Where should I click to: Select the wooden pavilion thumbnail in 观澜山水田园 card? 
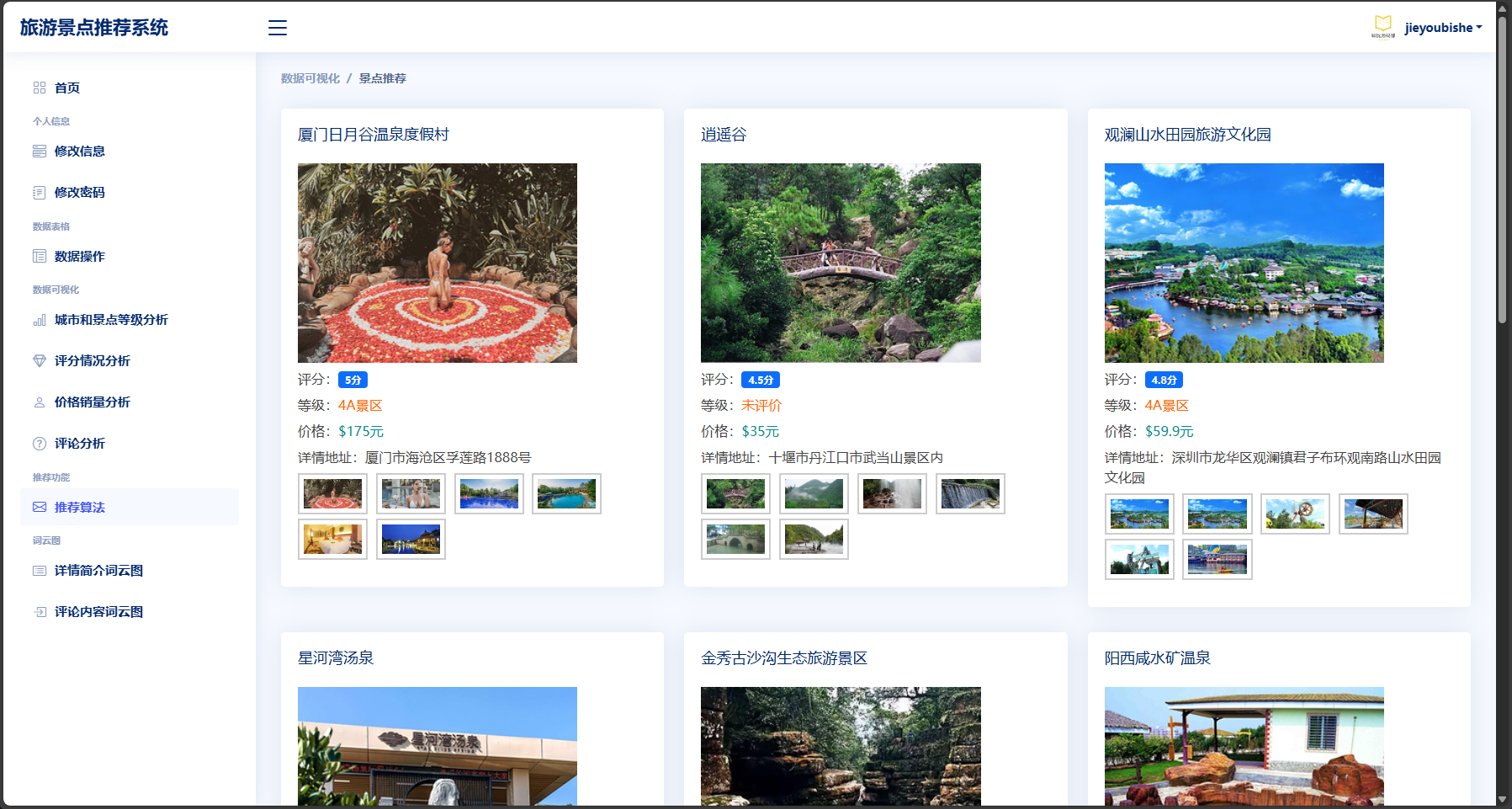(x=1373, y=514)
